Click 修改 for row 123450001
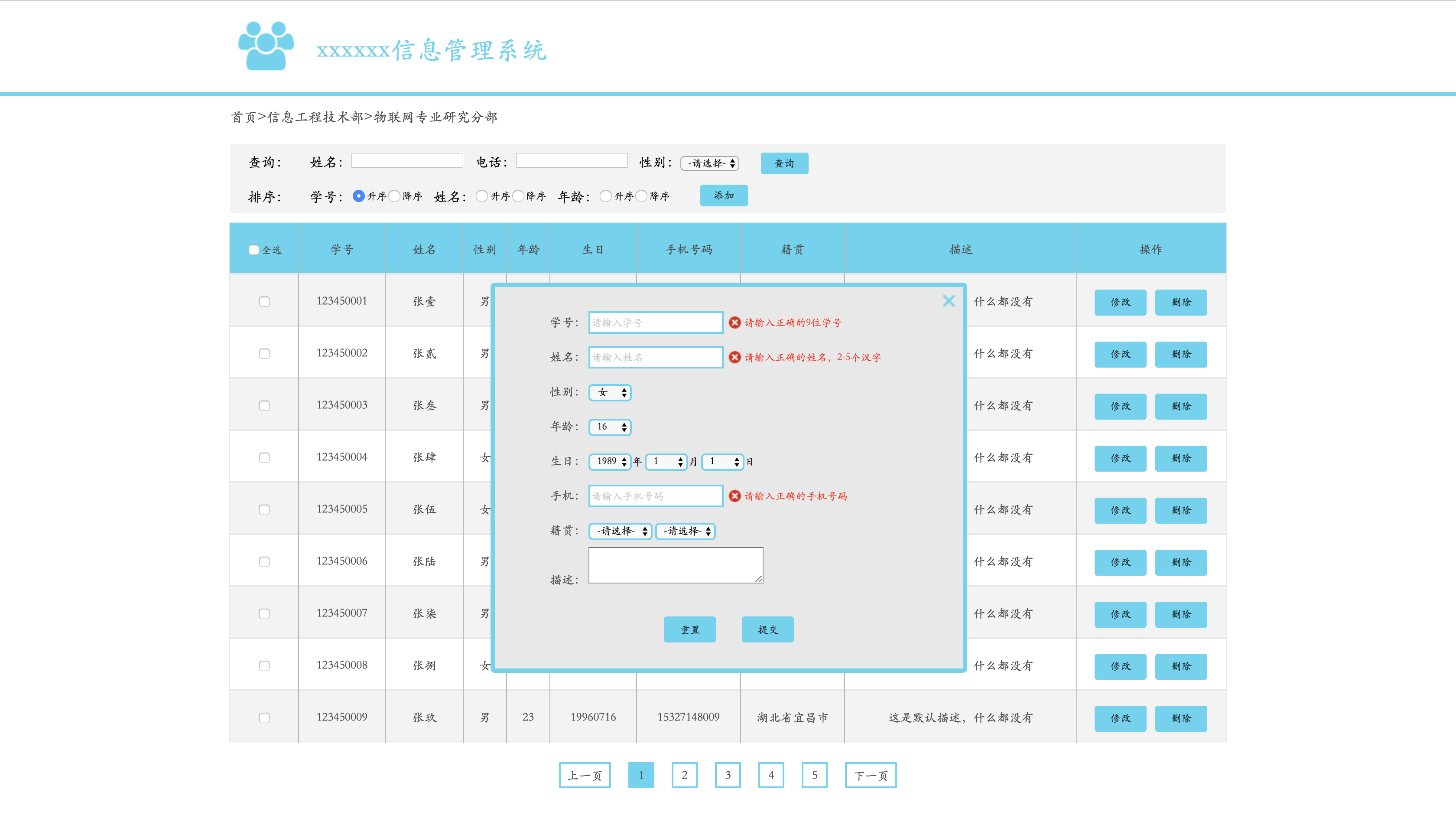Screen dimensions: 1456x815 tap(1120, 302)
